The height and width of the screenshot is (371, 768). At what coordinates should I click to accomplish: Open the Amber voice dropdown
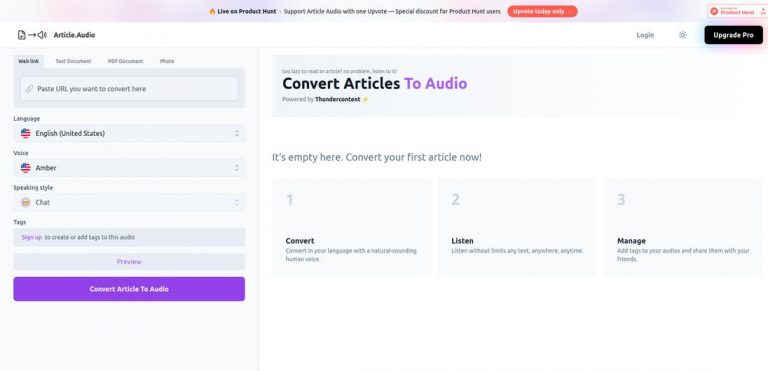pos(129,168)
